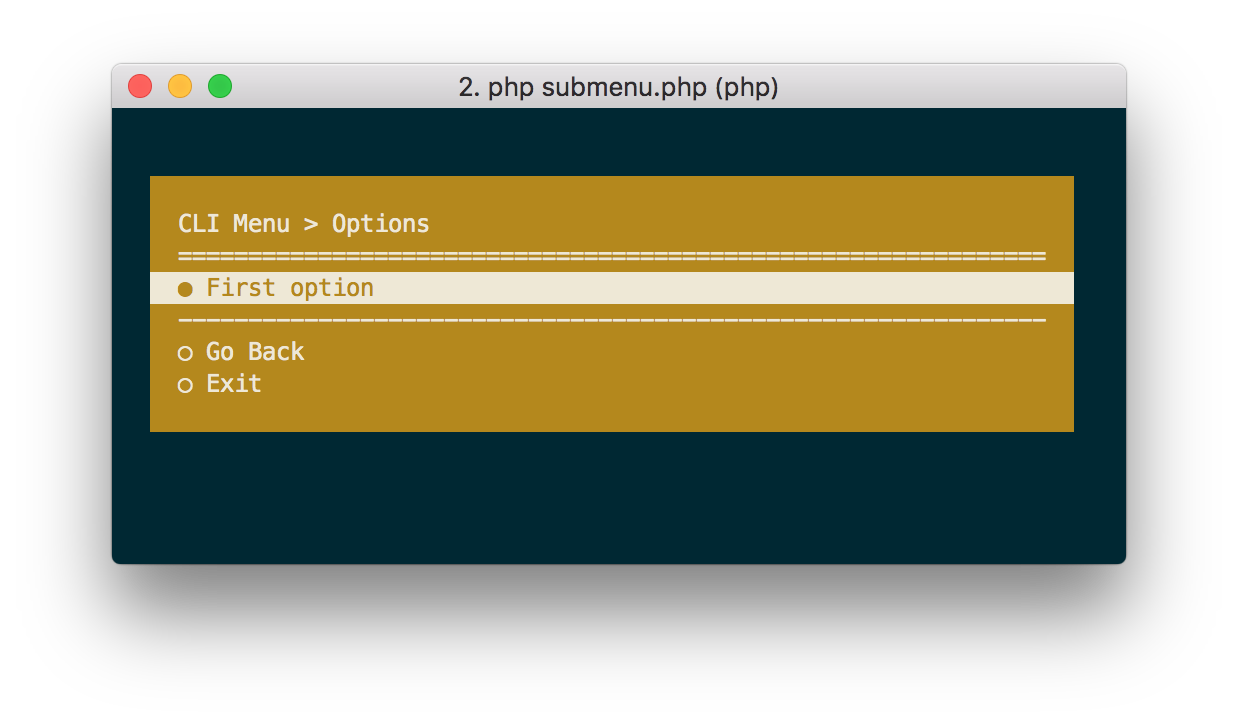Click the double-line separator under the header
The image size is (1238, 724).
611,255
